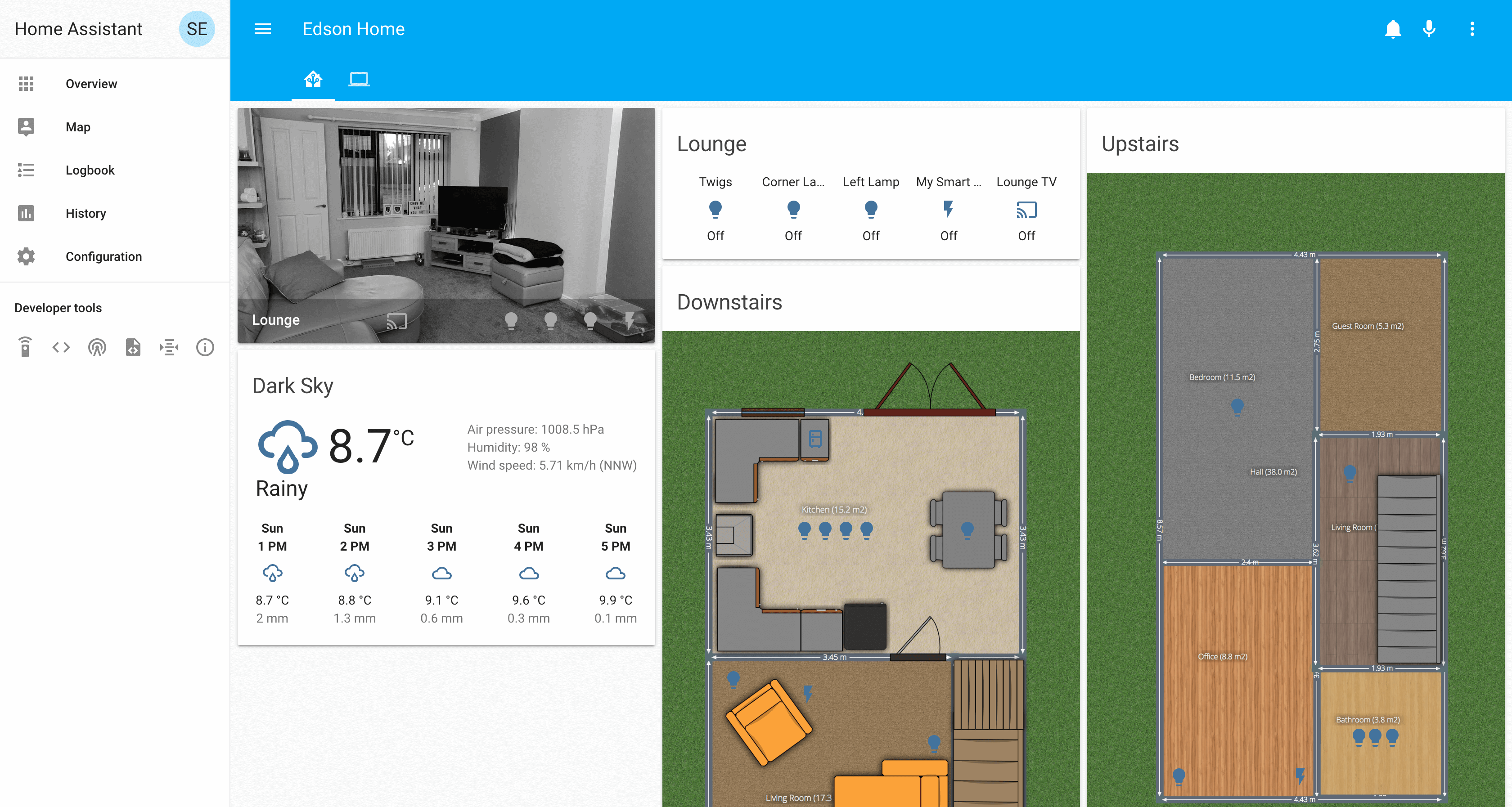This screenshot has height=807, width=1512.
Task: Toggle the sidebar hamburger menu
Action: coord(262,29)
